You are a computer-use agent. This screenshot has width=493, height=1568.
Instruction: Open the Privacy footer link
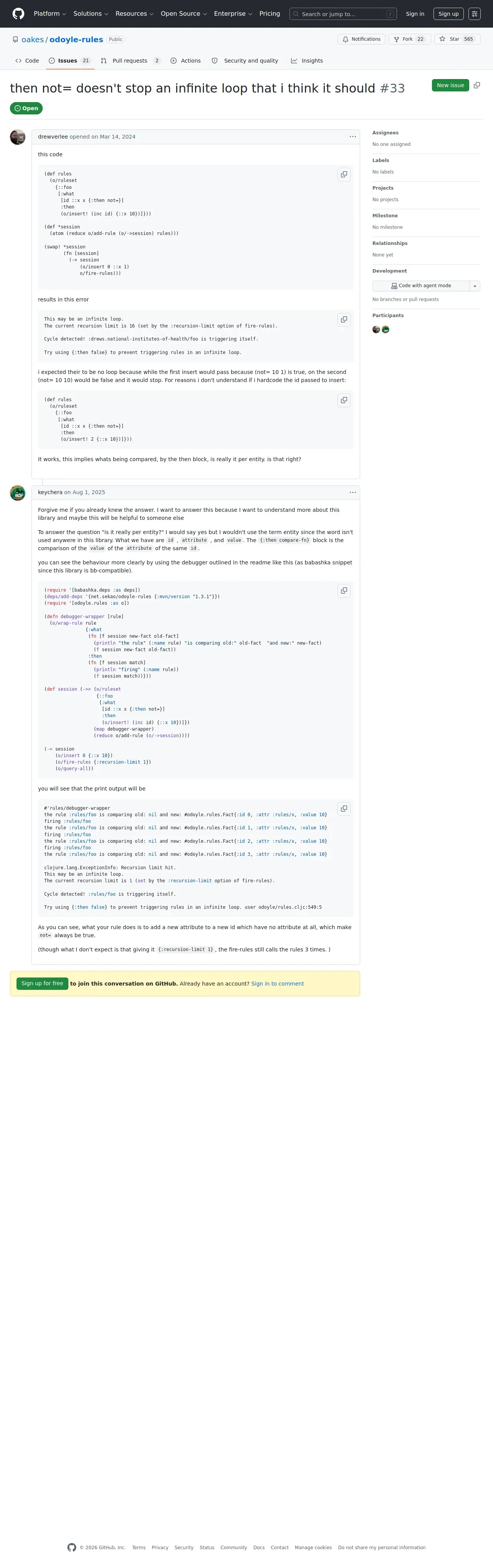click(160, 1548)
